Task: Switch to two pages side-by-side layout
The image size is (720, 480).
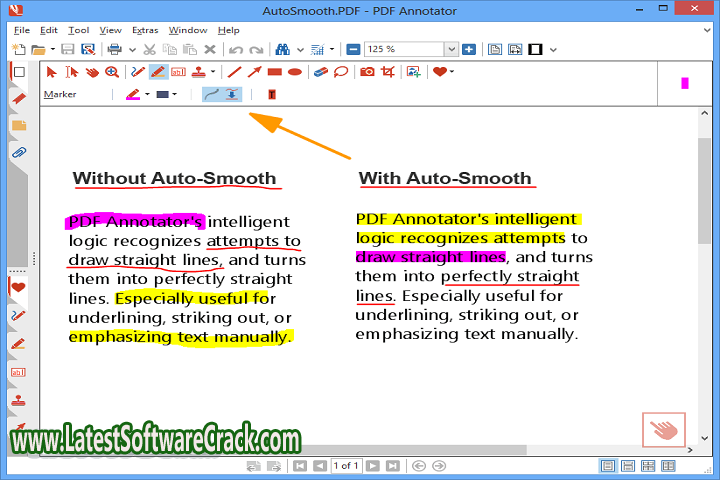Action: (668, 466)
